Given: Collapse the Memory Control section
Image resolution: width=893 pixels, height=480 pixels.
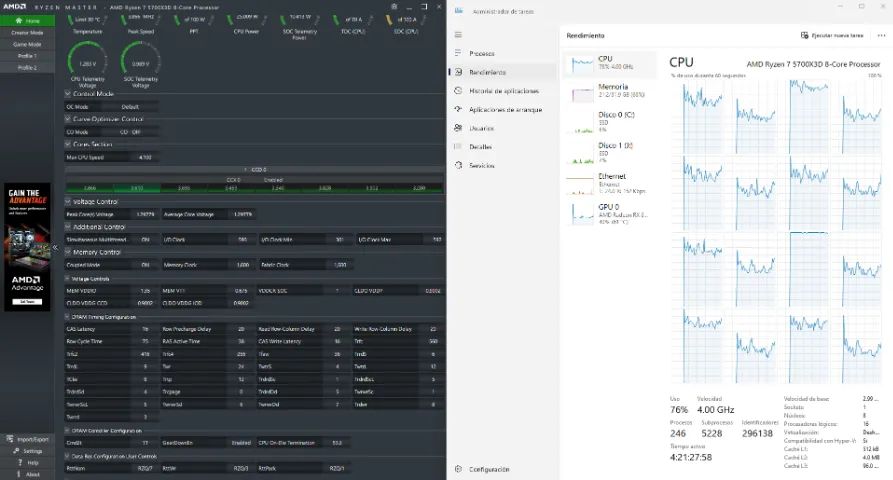Looking at the screenshot, I should pos(68,252).
